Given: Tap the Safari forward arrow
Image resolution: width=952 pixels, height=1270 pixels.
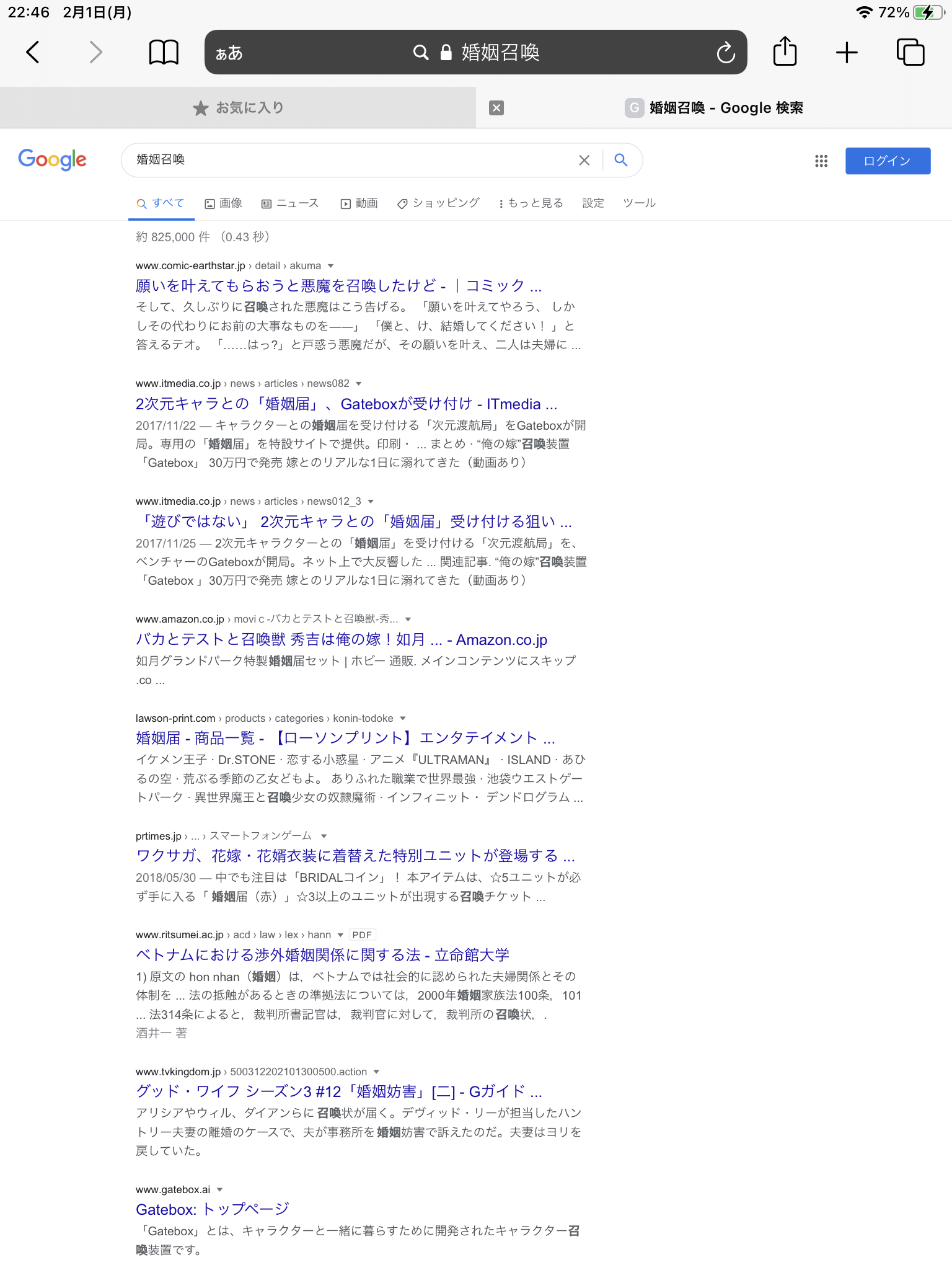Looking at the screenshot, I should point(95,52).
